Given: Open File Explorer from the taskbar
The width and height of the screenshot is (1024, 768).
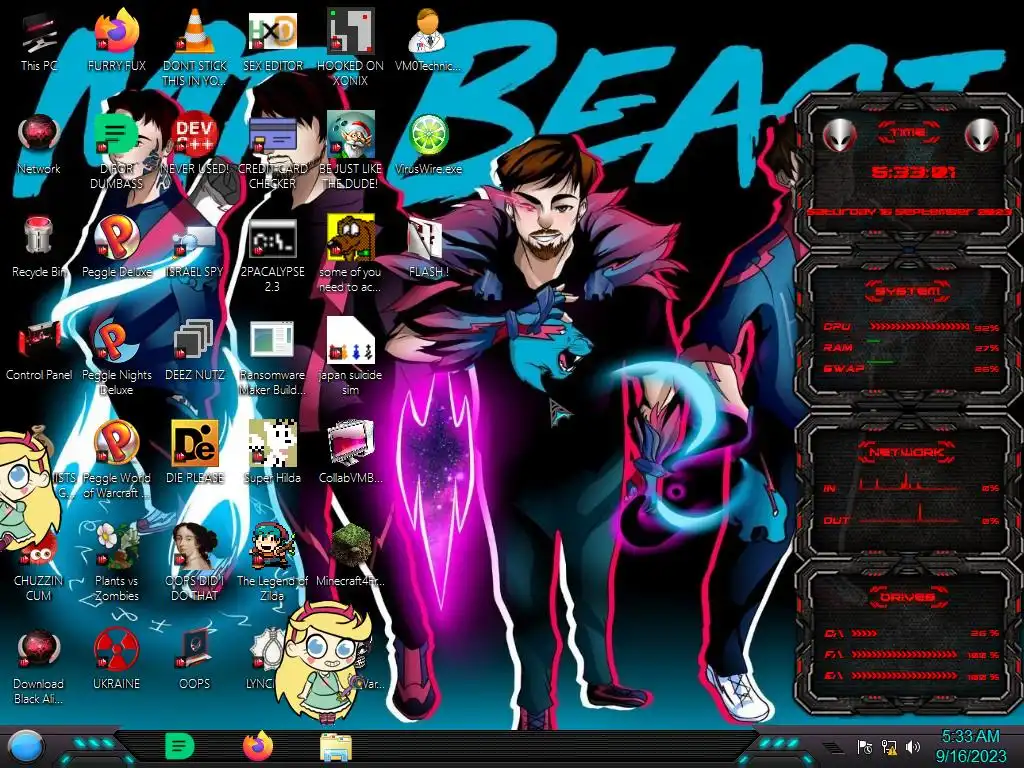Looking at the screenshot, I should pyautogui.click(x=336, y=748).
